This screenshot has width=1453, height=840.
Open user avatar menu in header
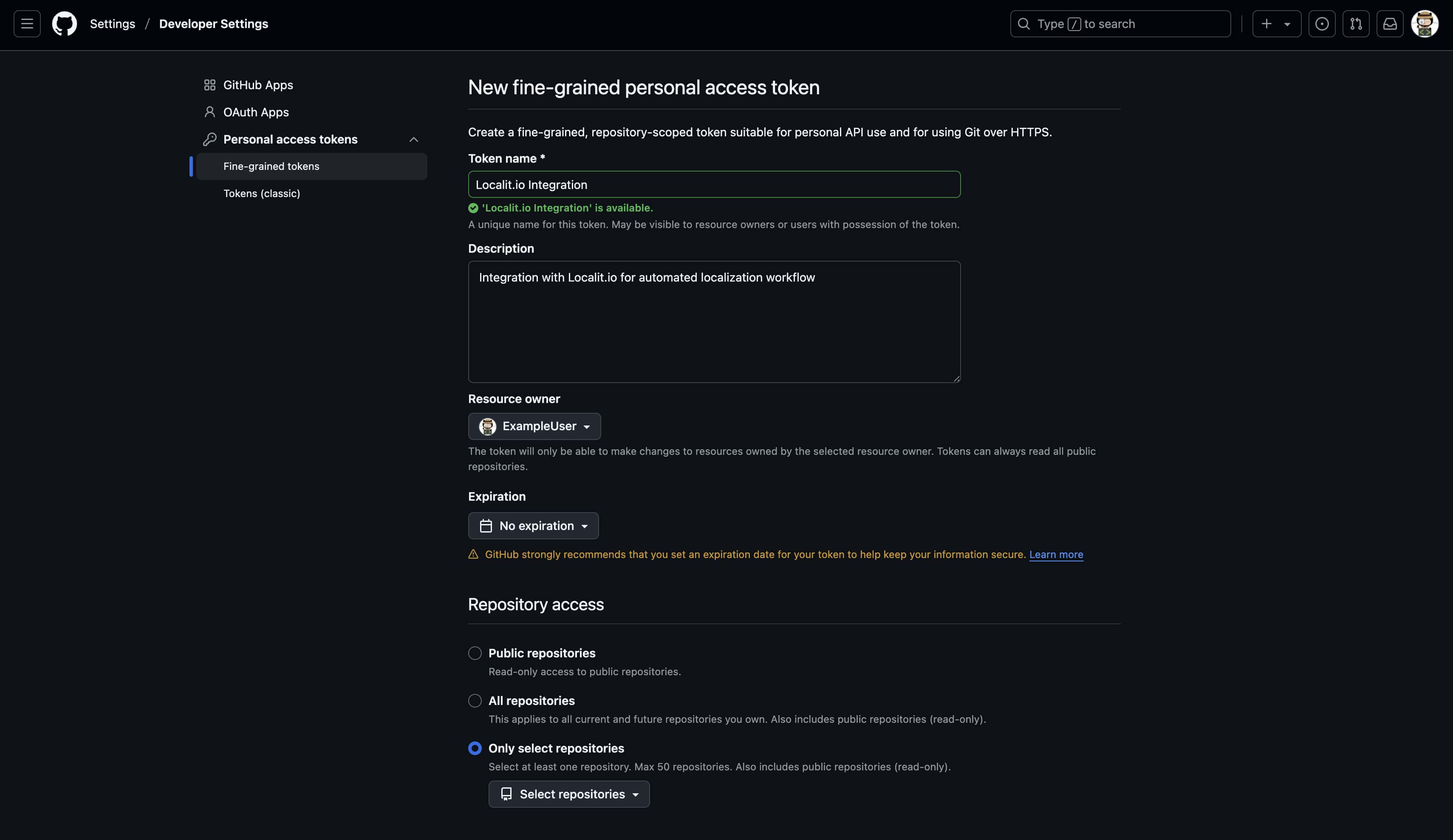point(1424,24)
